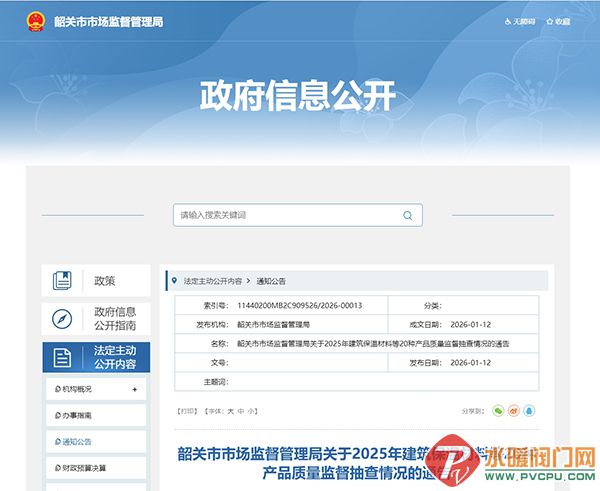This screenshot has height=491, width=600.
Task: Click 收藏 to favorite the site
Action: click(557, 21)
